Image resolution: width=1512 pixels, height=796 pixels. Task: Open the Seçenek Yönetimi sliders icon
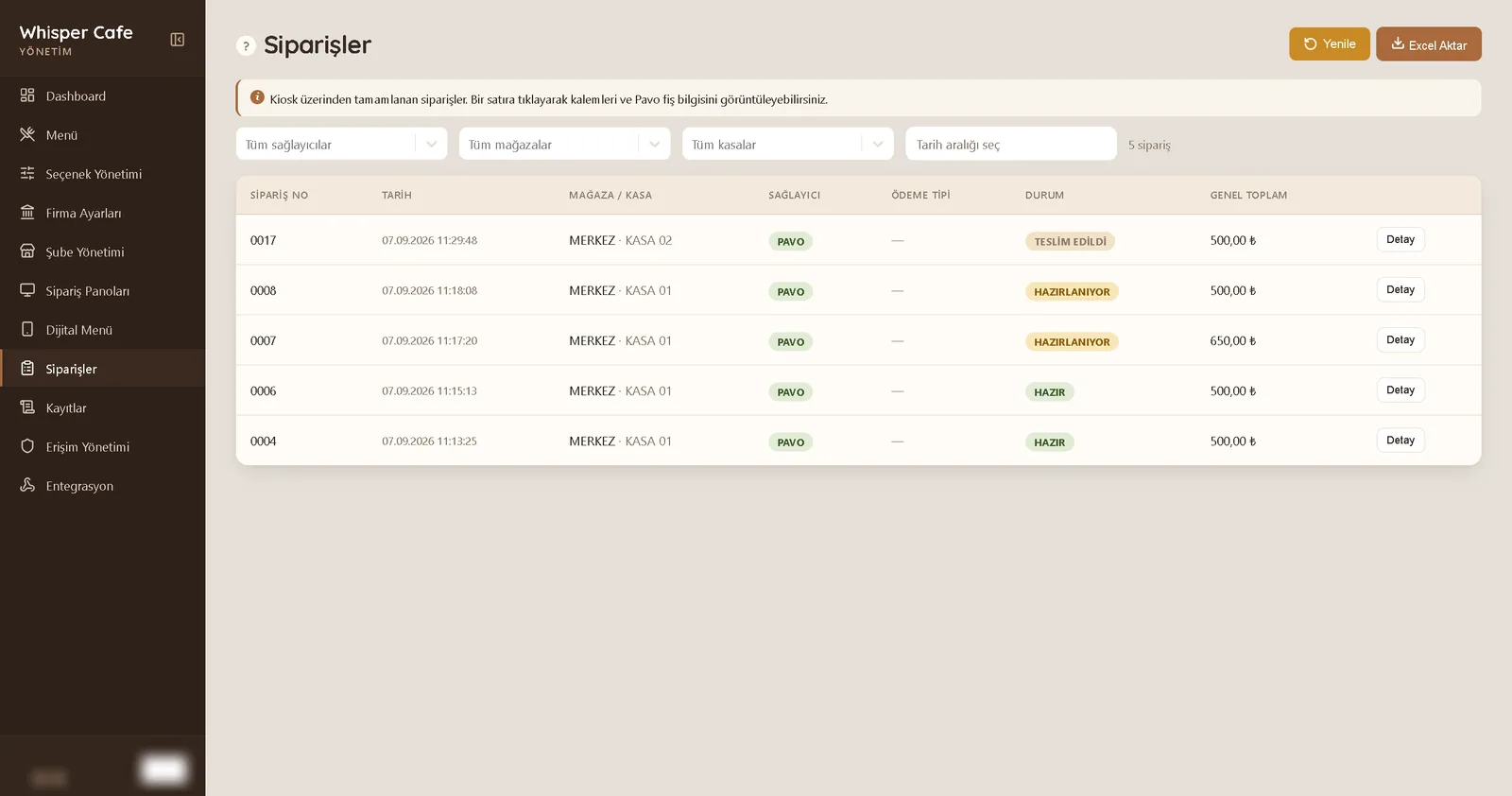point(27,173)
